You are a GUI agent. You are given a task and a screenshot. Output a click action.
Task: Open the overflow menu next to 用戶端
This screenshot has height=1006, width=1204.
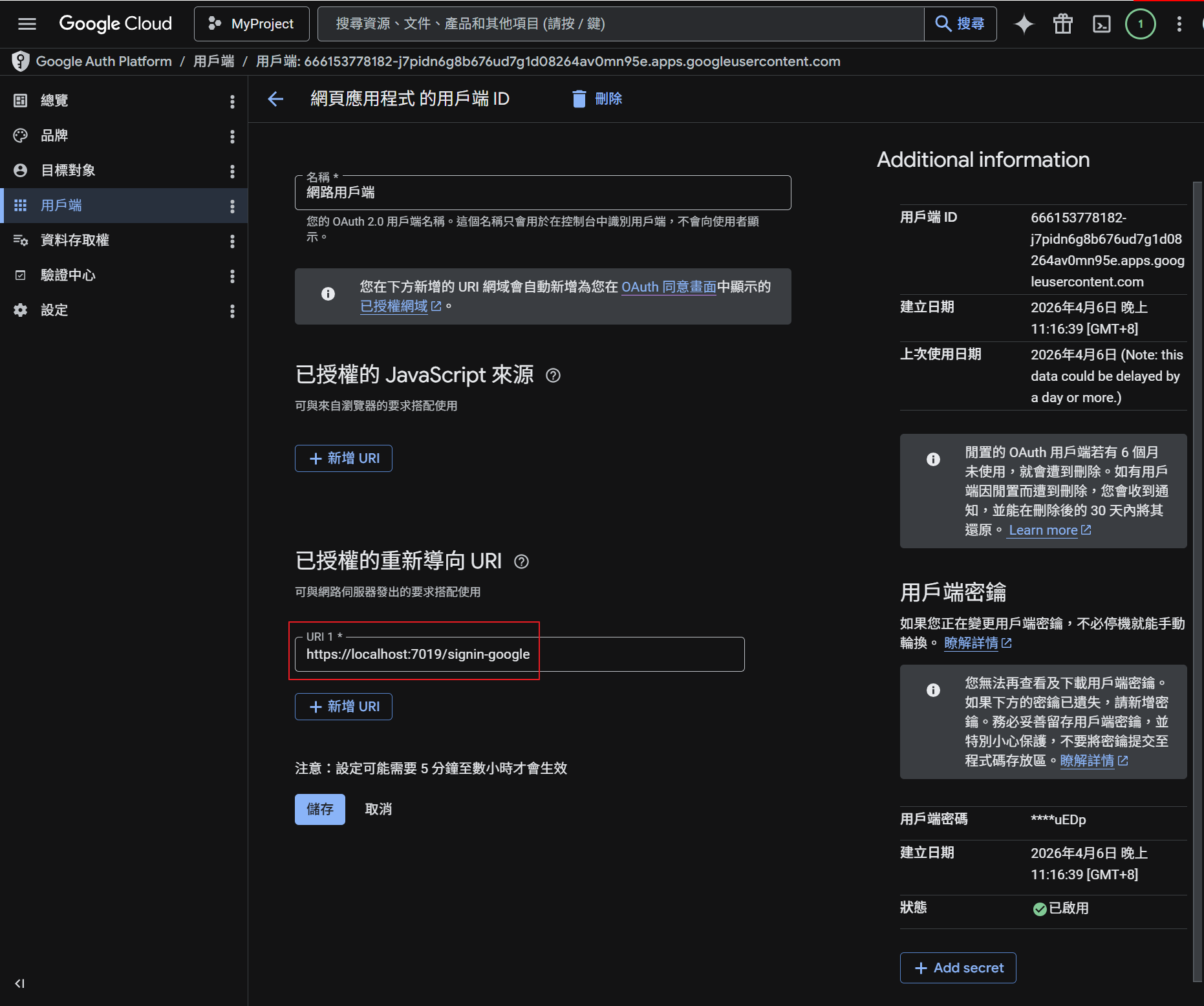232,205
